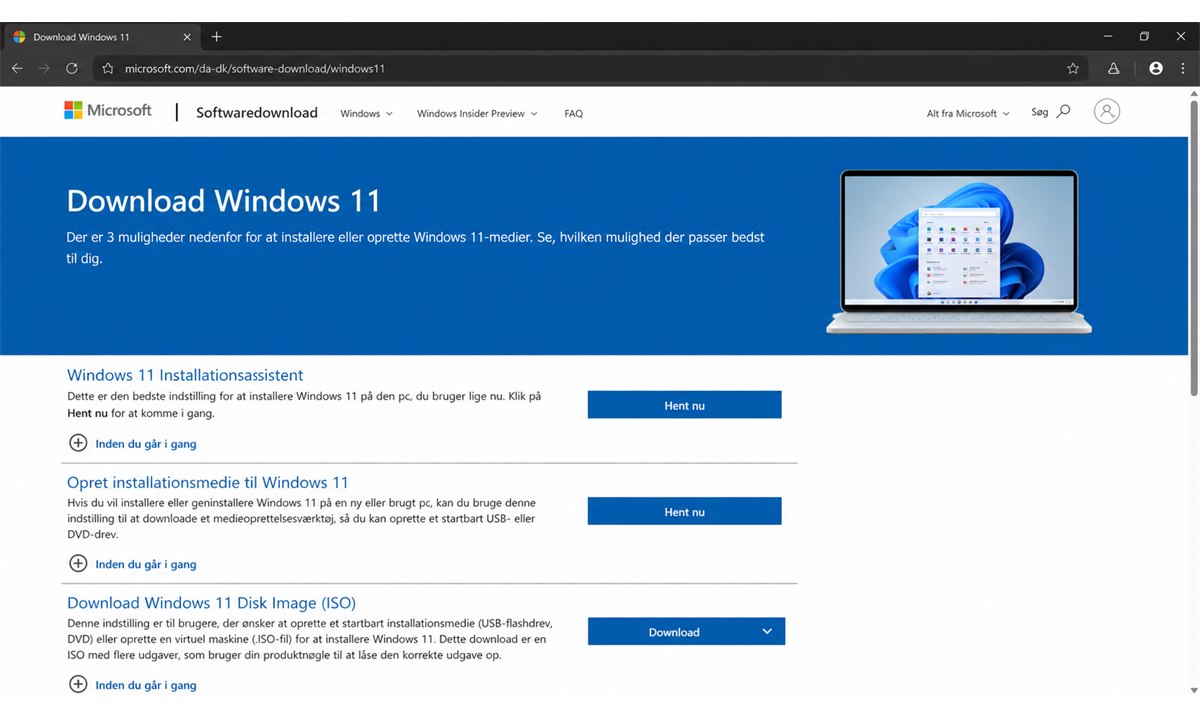Click the browser forward arrow
This screenshot has height=720, width=1200.
pos(44,69)
